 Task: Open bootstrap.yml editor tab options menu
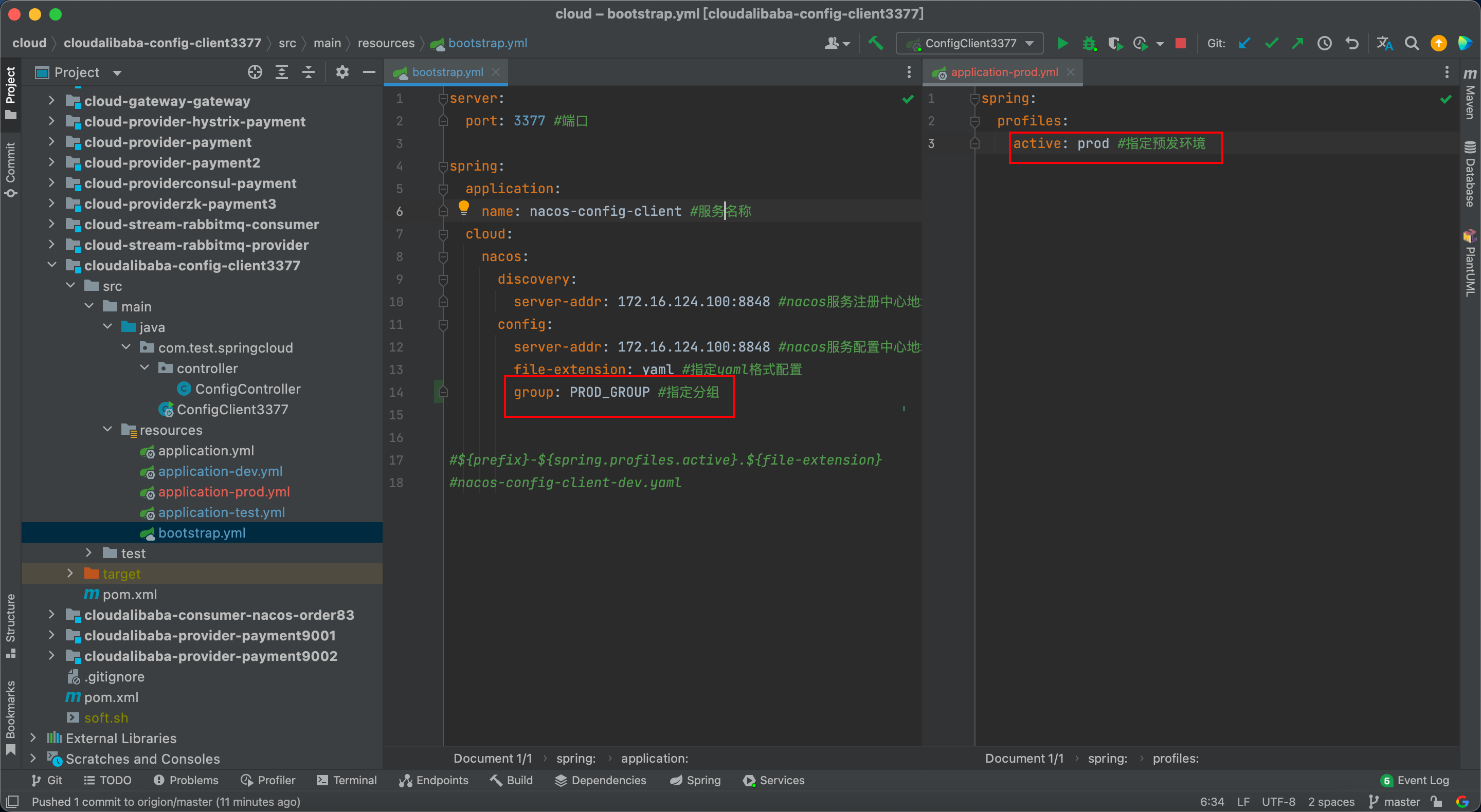(908, 72)
